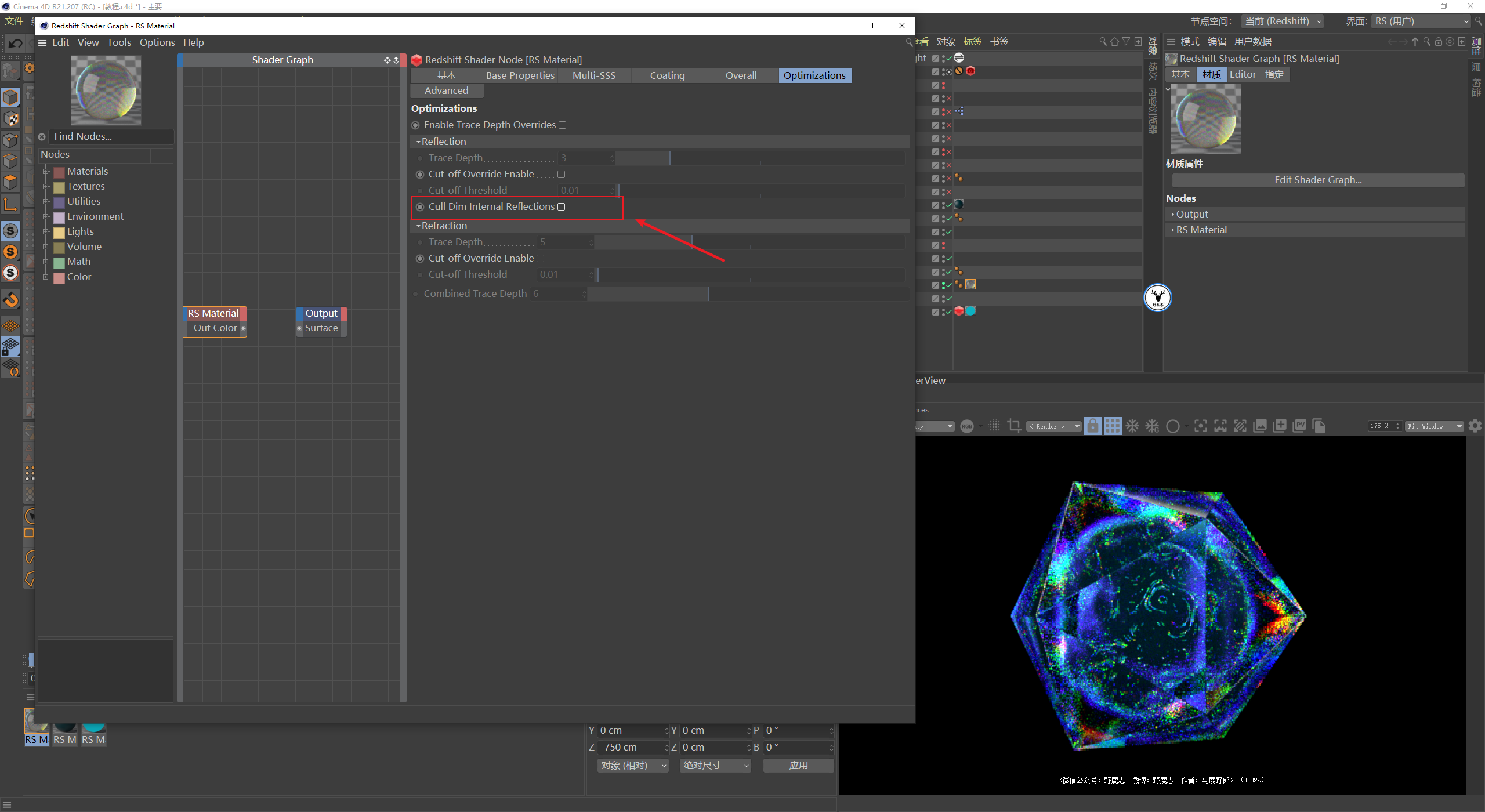Check Enable Trace Depth Overrides

click(x=562, y=125)
